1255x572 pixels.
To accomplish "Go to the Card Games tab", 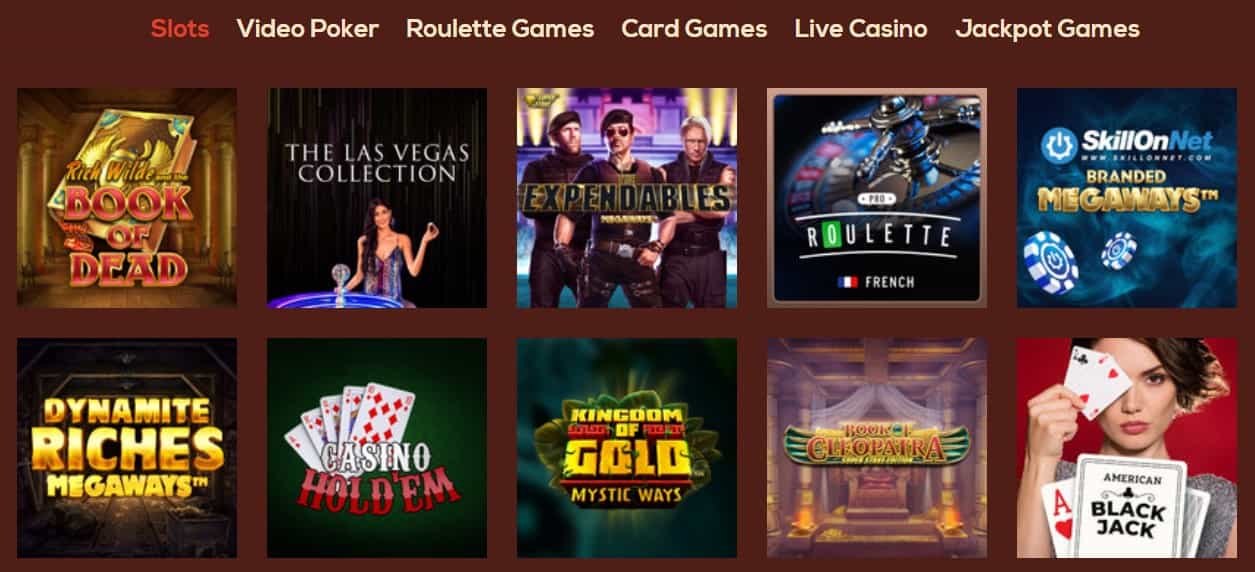I will tap(694, 29).
